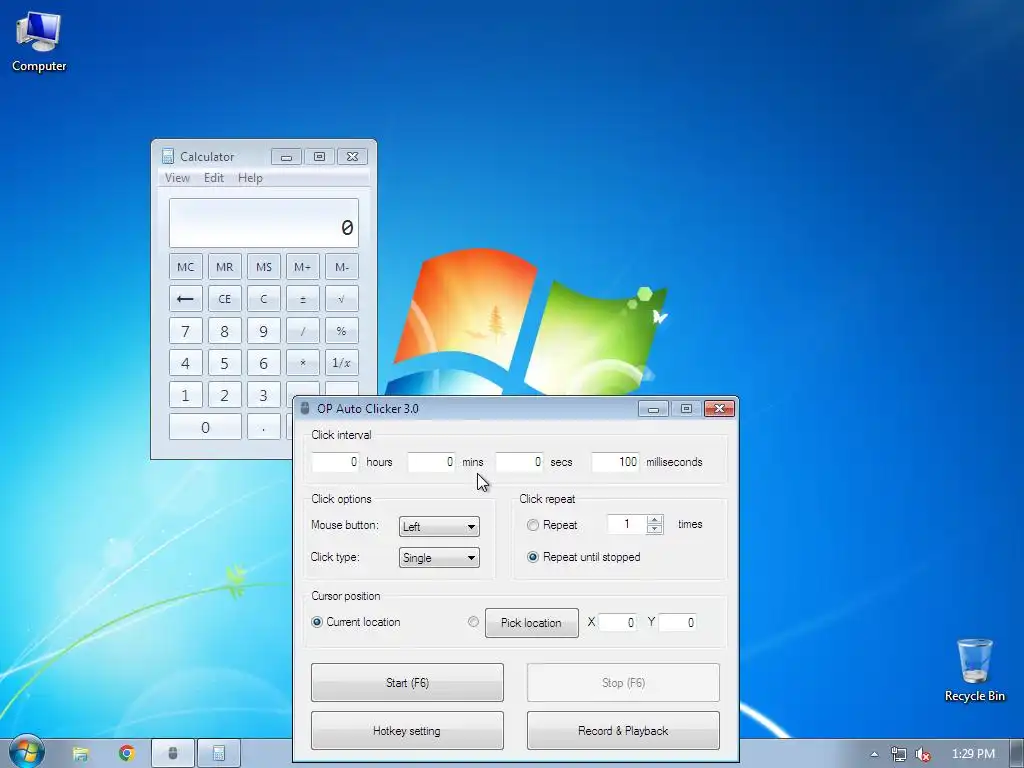Image resolution: width=1024 pixels, height=768 pixels.
Task: Open the Mouse button dropdown
Action: tap(439, 526)
